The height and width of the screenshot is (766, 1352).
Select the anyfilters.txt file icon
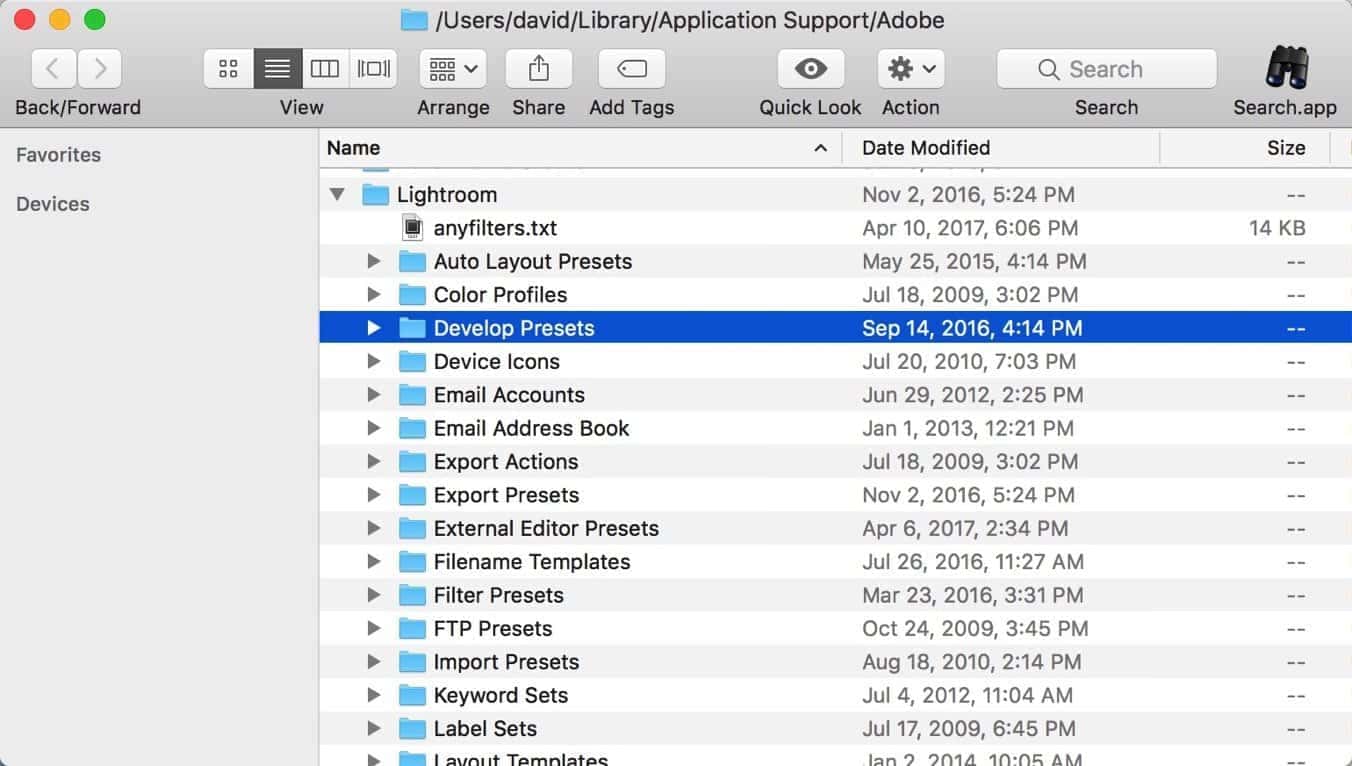coord(412,228)
